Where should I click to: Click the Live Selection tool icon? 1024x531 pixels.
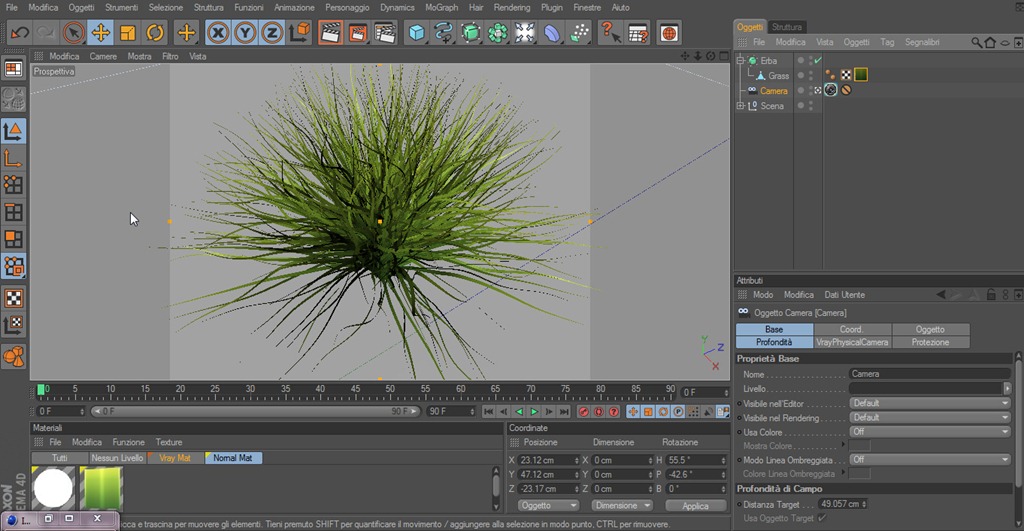pos(74,33)
